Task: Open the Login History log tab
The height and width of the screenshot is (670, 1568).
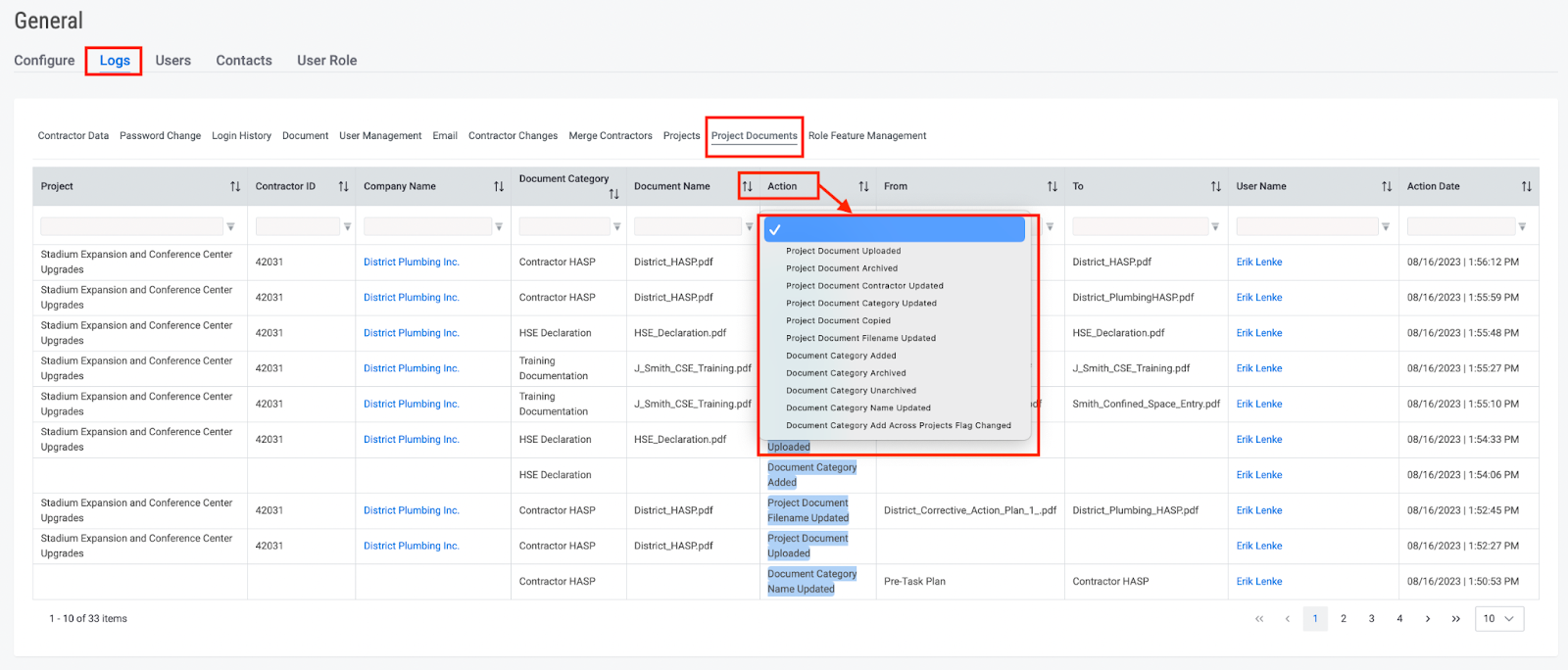Action: point(242,136)
